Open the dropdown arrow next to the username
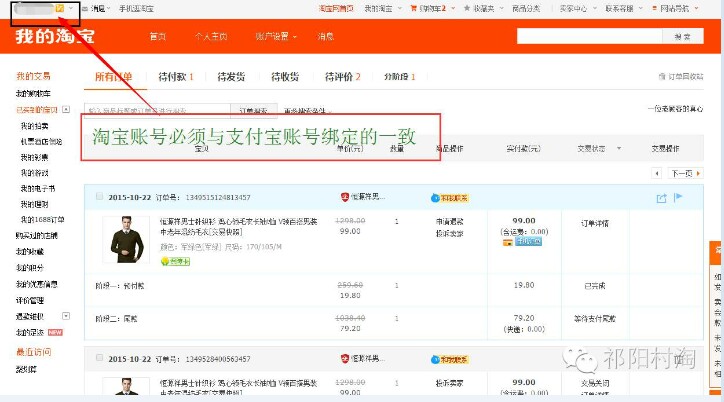 [x=71, y=8]
